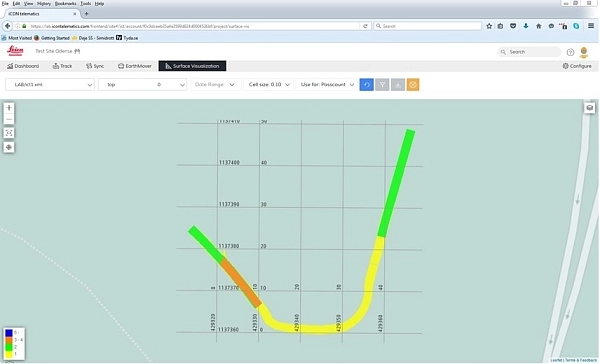The width and height of the screenshot is (600, 364).
Task: Open the Date Range dropdown
Action: [x=216, y=85]
